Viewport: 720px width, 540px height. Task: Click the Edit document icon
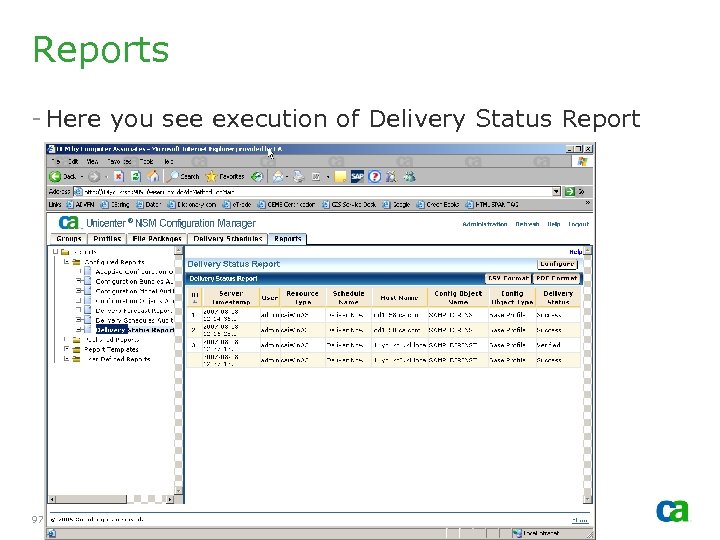pyautogui.click(x=316, y=176)
